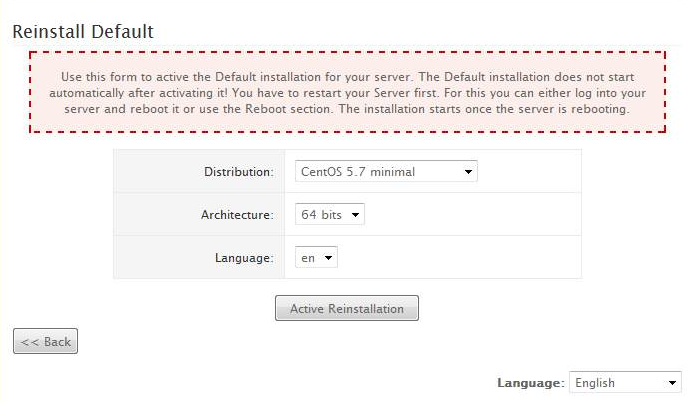Screen dimensions: 690x402
Task: Click the form's Language field label
Action: pos(244,258)
